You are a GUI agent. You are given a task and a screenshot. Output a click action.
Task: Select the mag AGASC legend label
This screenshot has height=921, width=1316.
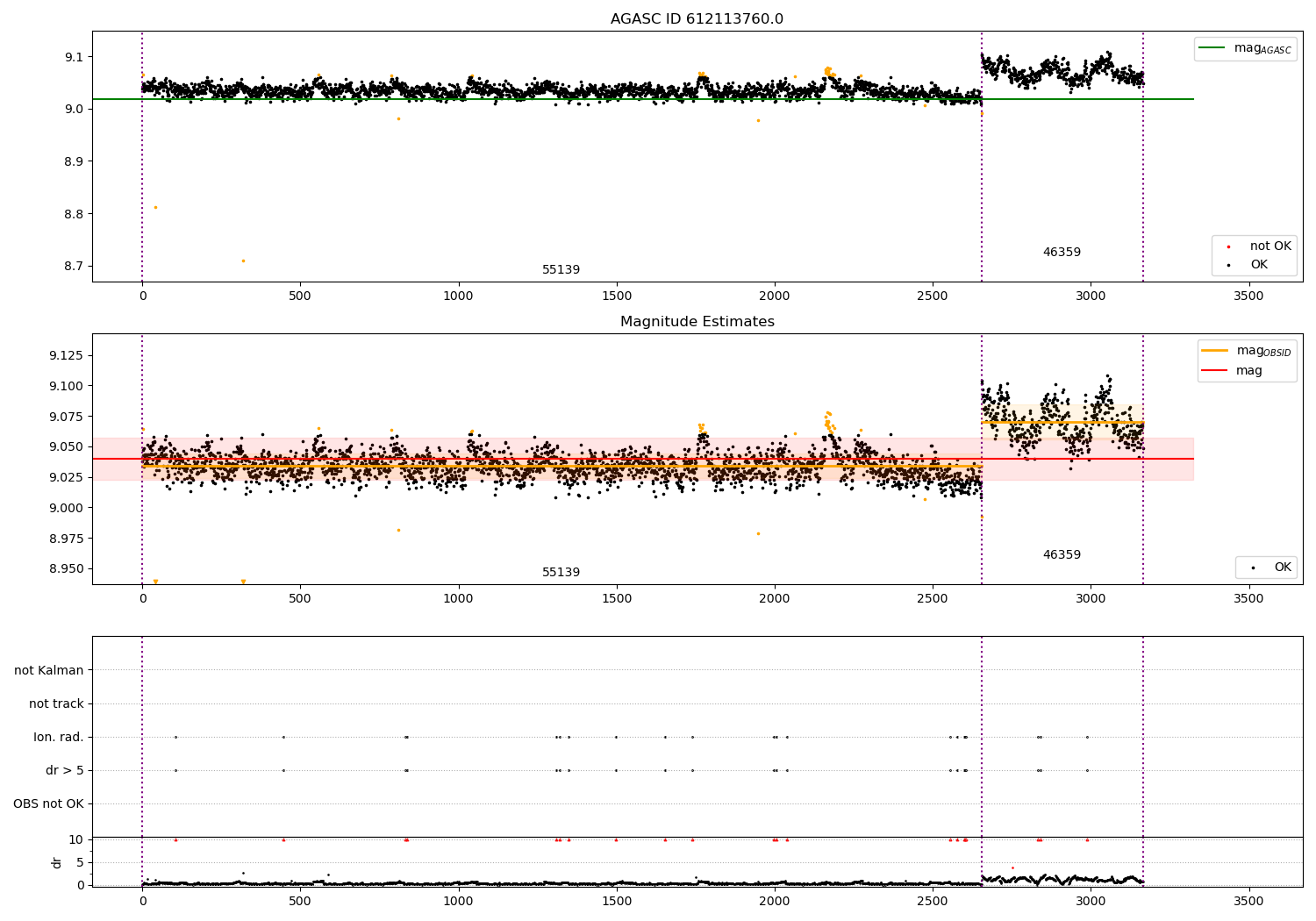(1262, 48)
